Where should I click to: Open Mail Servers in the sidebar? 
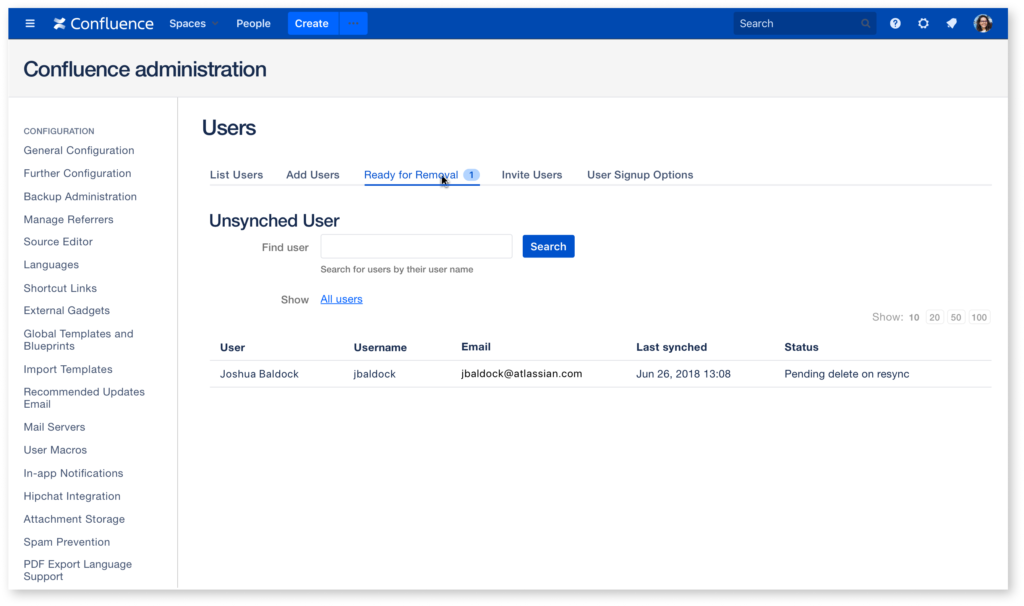[54, 427]
